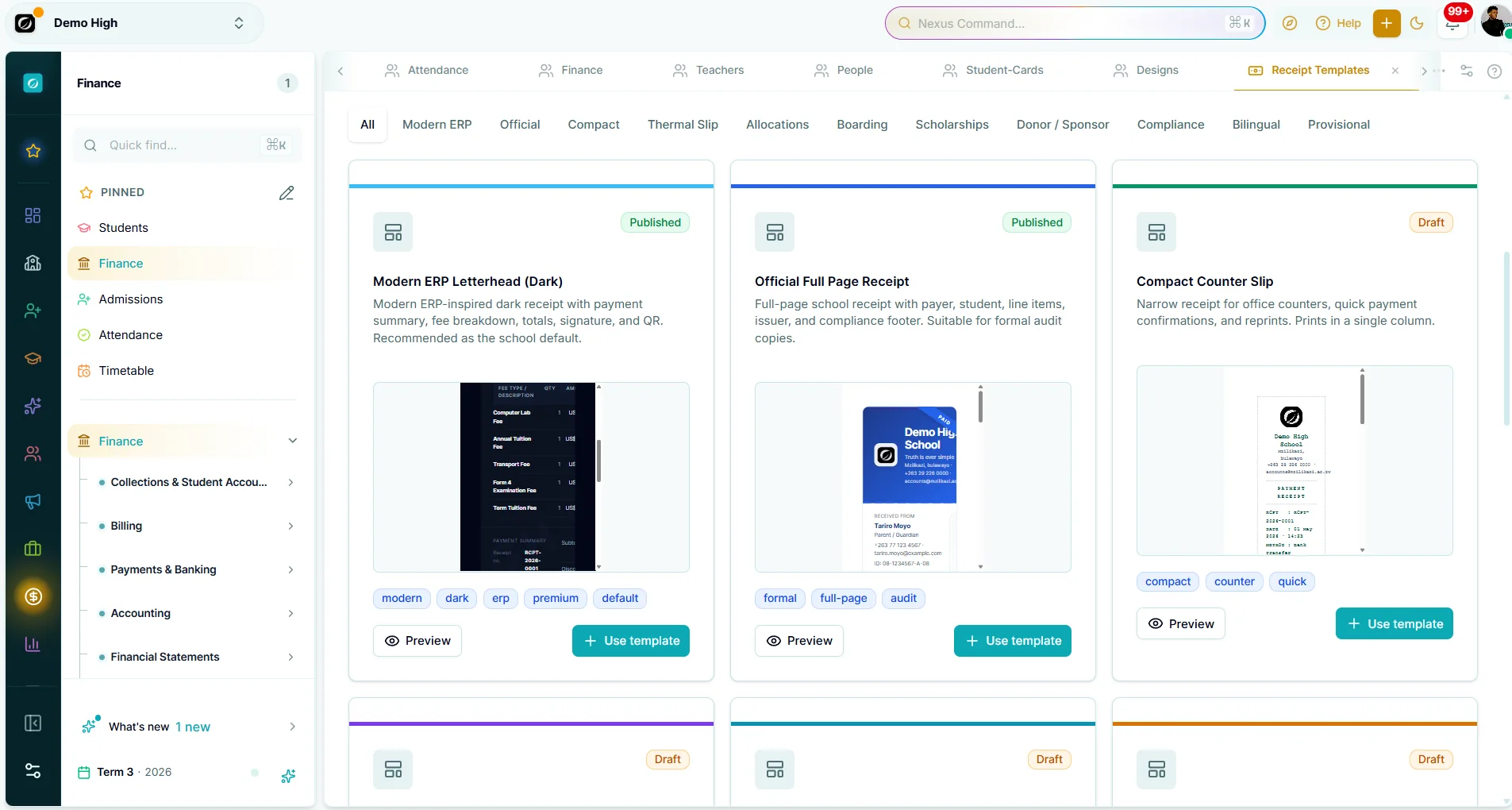Open the notifications bell with 99+ badge

[x=1452, y=23]
